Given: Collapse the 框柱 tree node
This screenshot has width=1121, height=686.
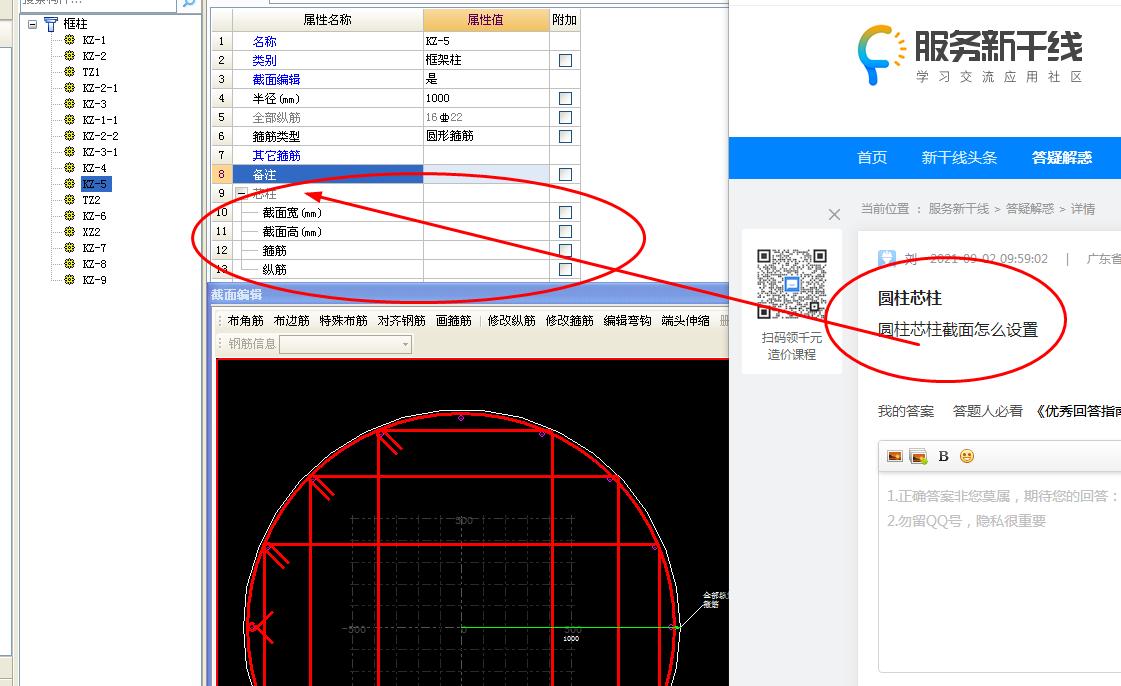Looking at the screenshot, I should [32, 24].
